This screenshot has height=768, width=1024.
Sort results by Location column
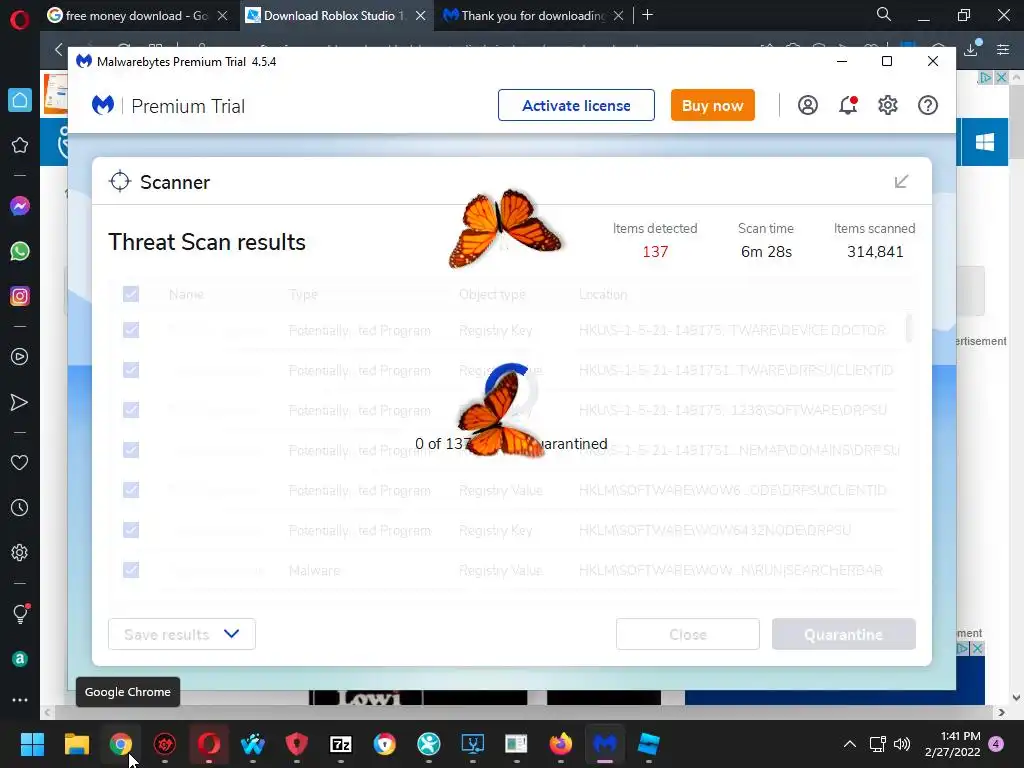point(603,295)
